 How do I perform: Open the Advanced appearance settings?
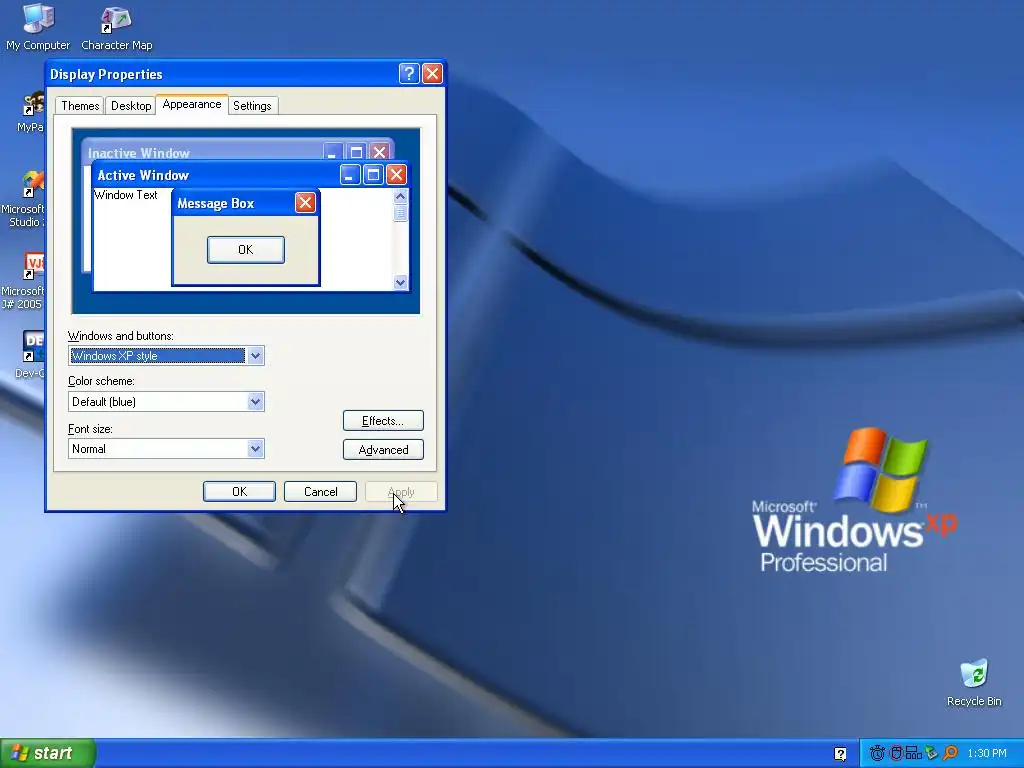383,449
